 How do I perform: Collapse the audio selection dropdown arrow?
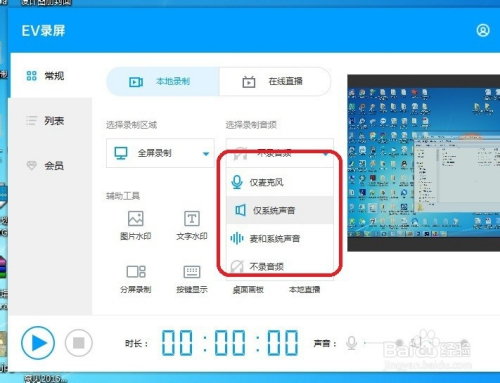coord(326,154)
